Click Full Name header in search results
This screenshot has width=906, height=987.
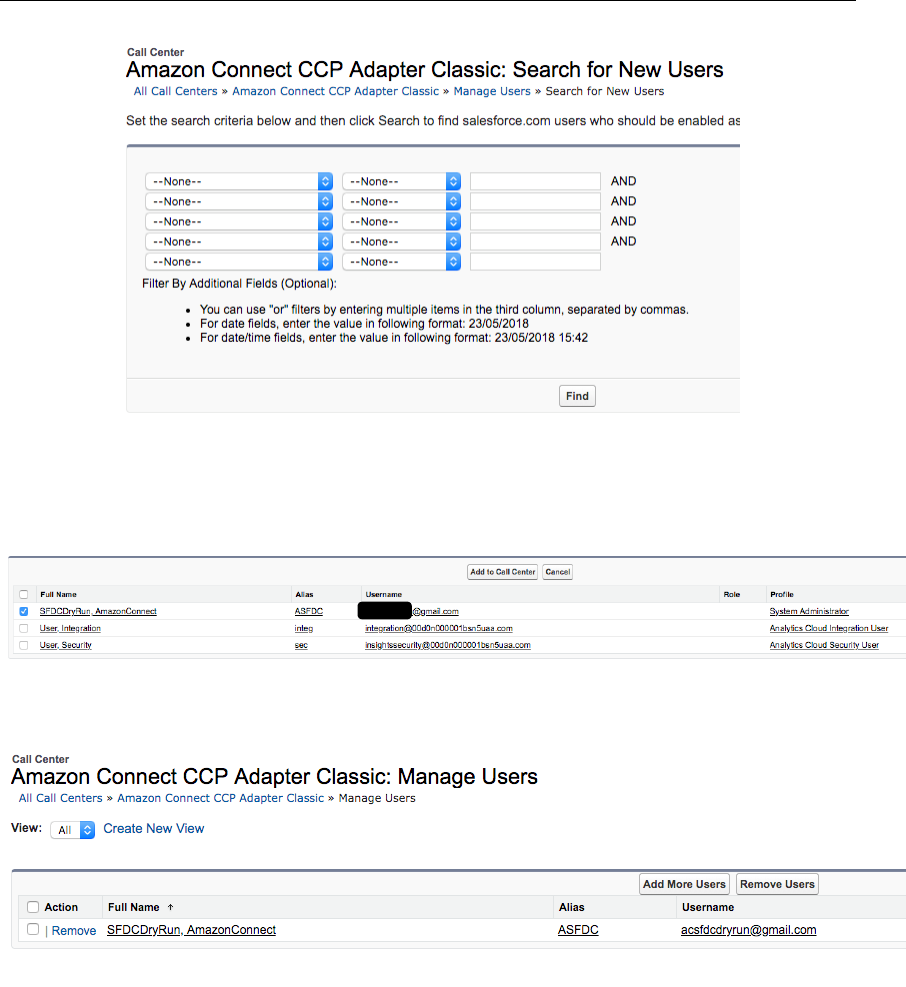pos(59,594)
